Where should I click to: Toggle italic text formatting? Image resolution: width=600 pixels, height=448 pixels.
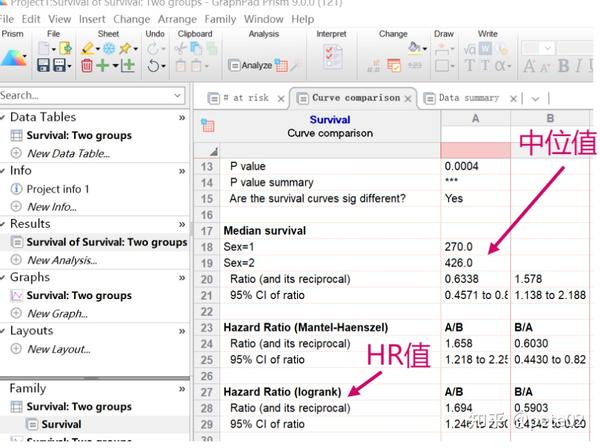coord(578,66)
